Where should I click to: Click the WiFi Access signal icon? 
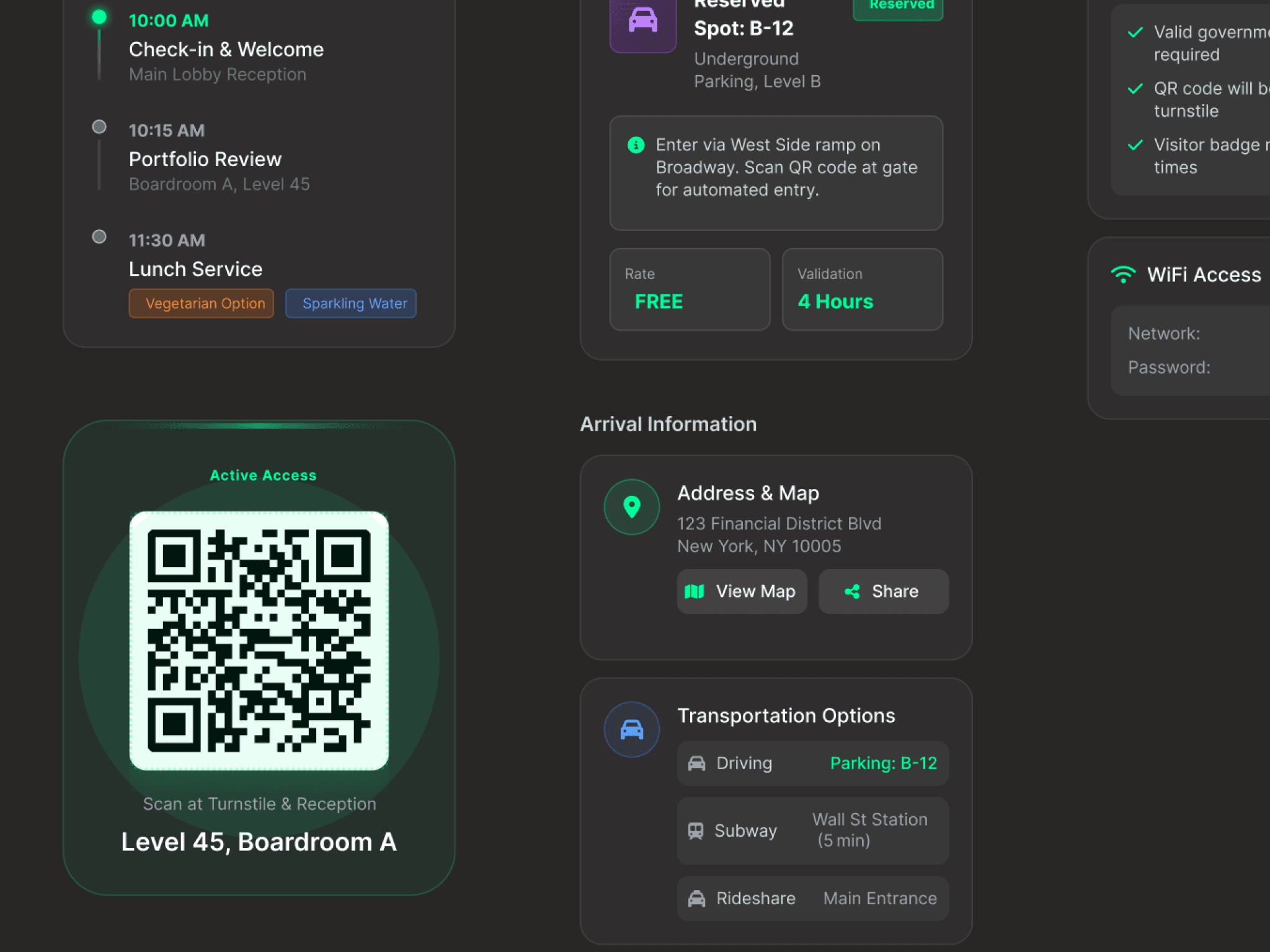[x=1123, y=275]
